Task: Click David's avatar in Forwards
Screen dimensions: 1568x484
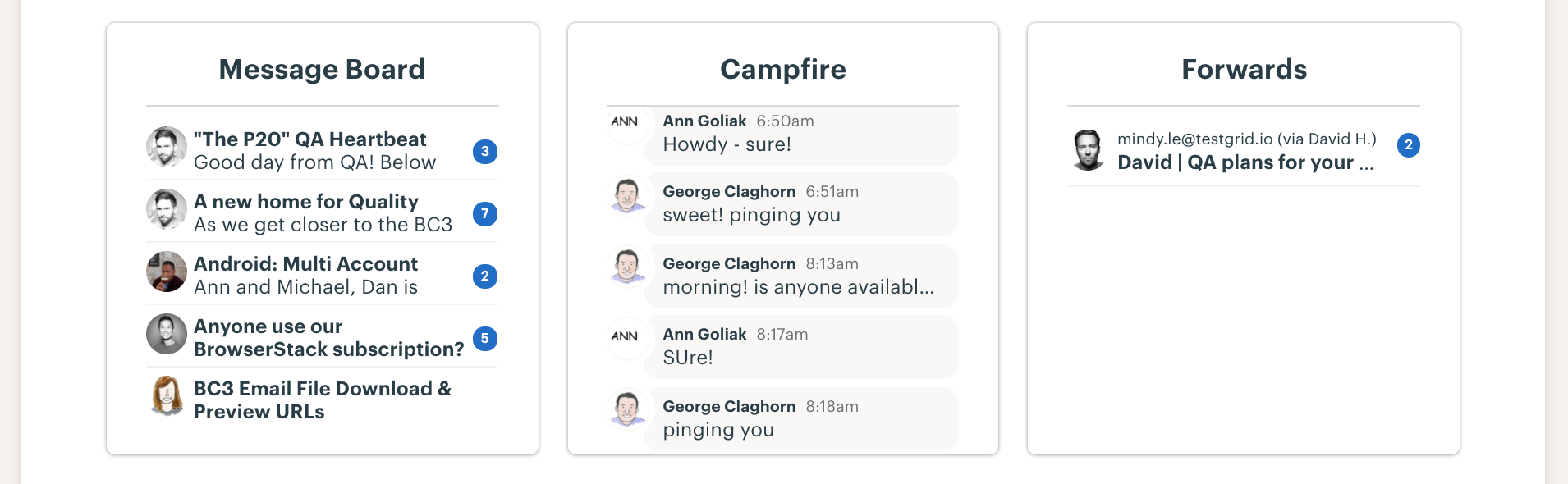Action: [x=1089, y=150]
